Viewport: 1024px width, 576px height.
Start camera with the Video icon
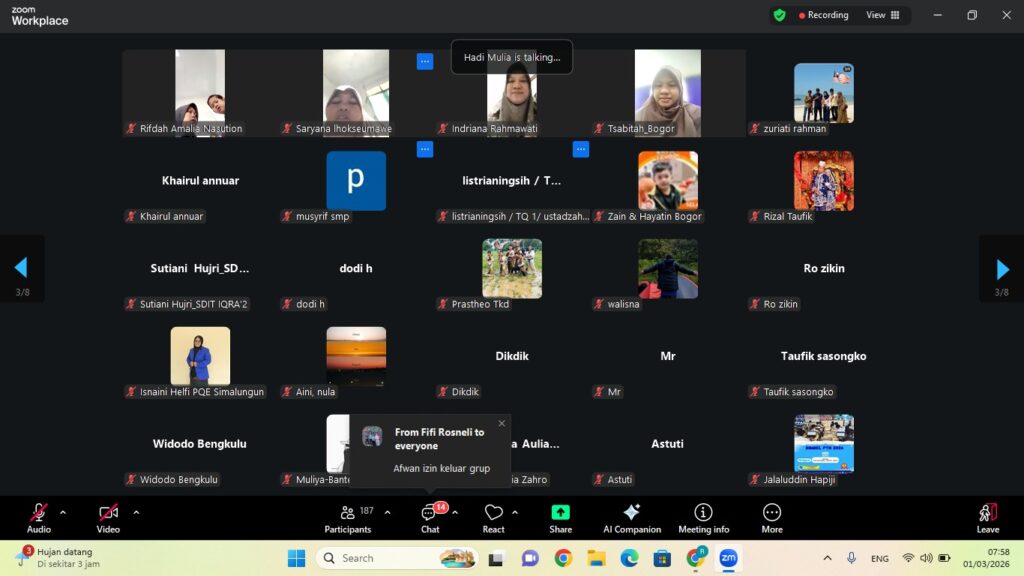point(108,513)
